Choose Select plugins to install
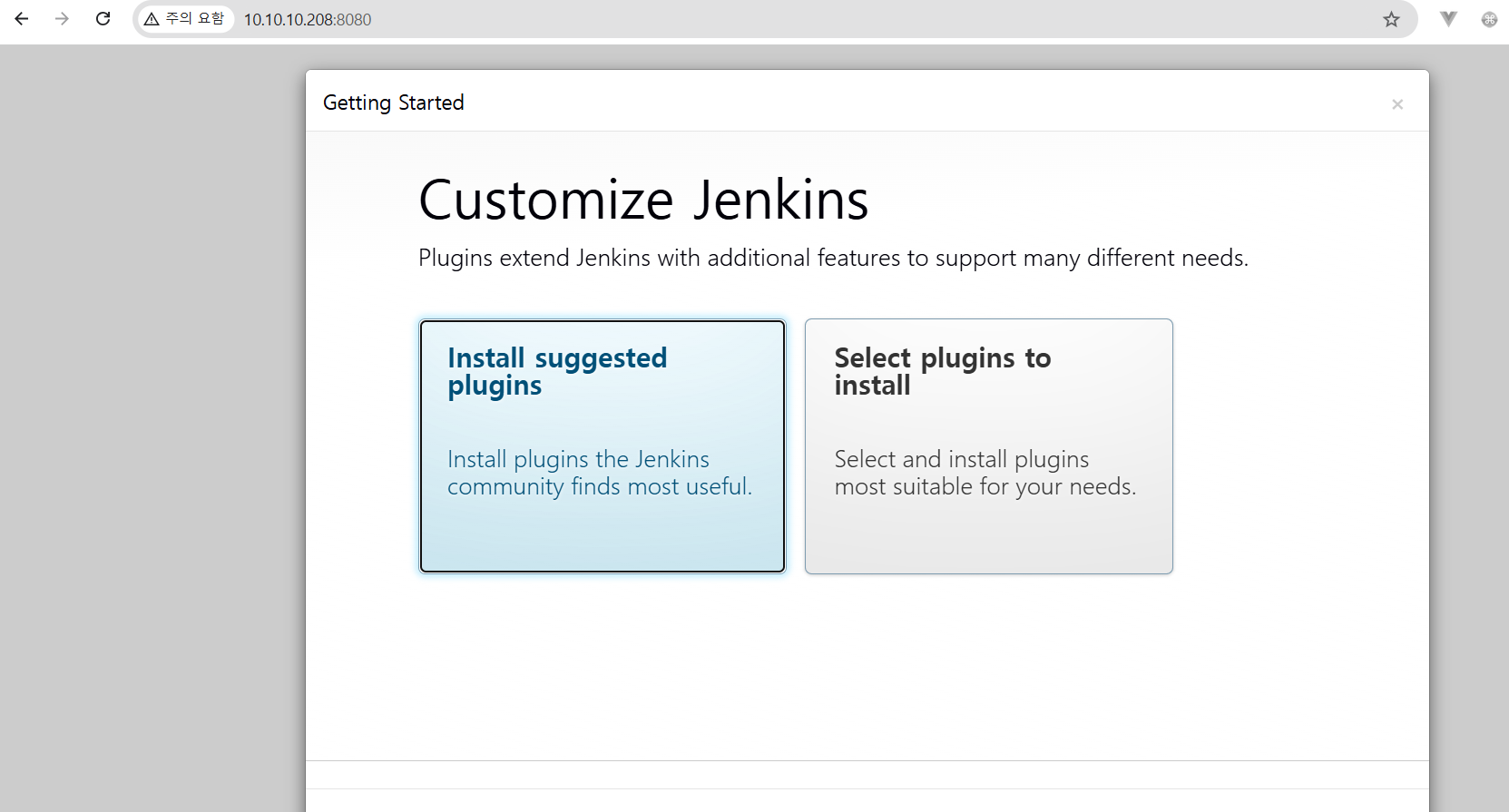 coord(989,446)
